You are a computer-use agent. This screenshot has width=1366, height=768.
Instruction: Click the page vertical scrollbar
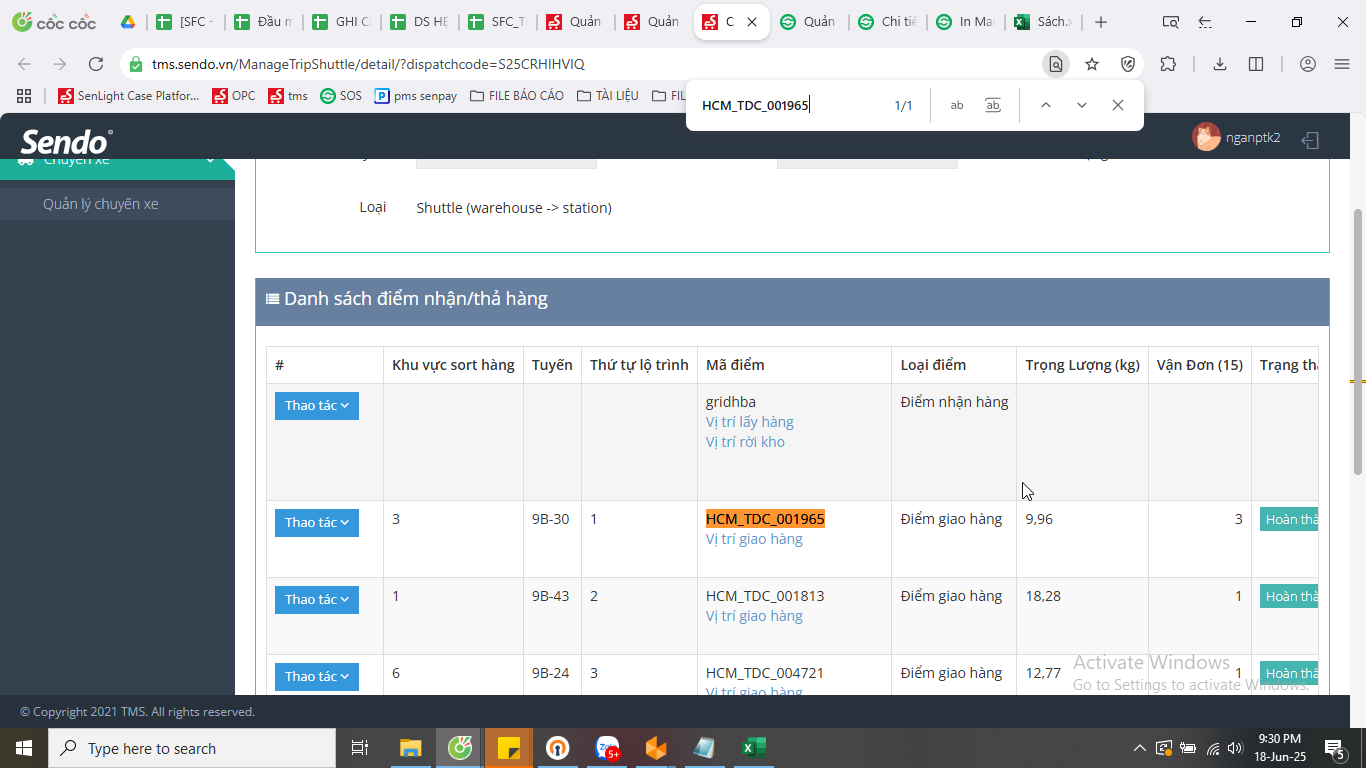pyautogui.click(x=1357, y=340)
